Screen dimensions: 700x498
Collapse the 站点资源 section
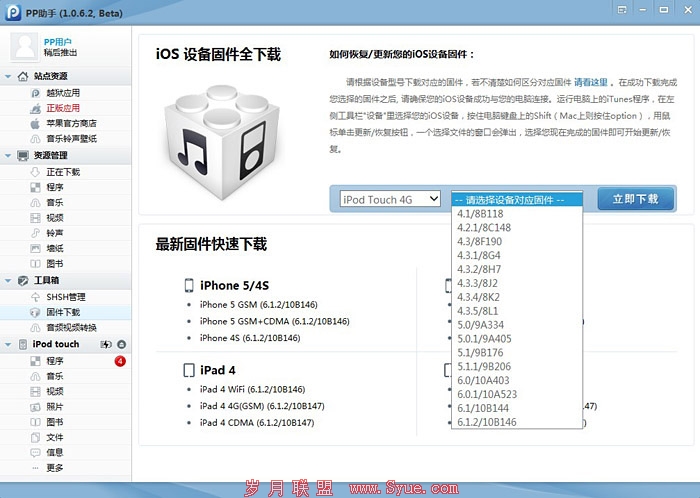coord(8,76)
